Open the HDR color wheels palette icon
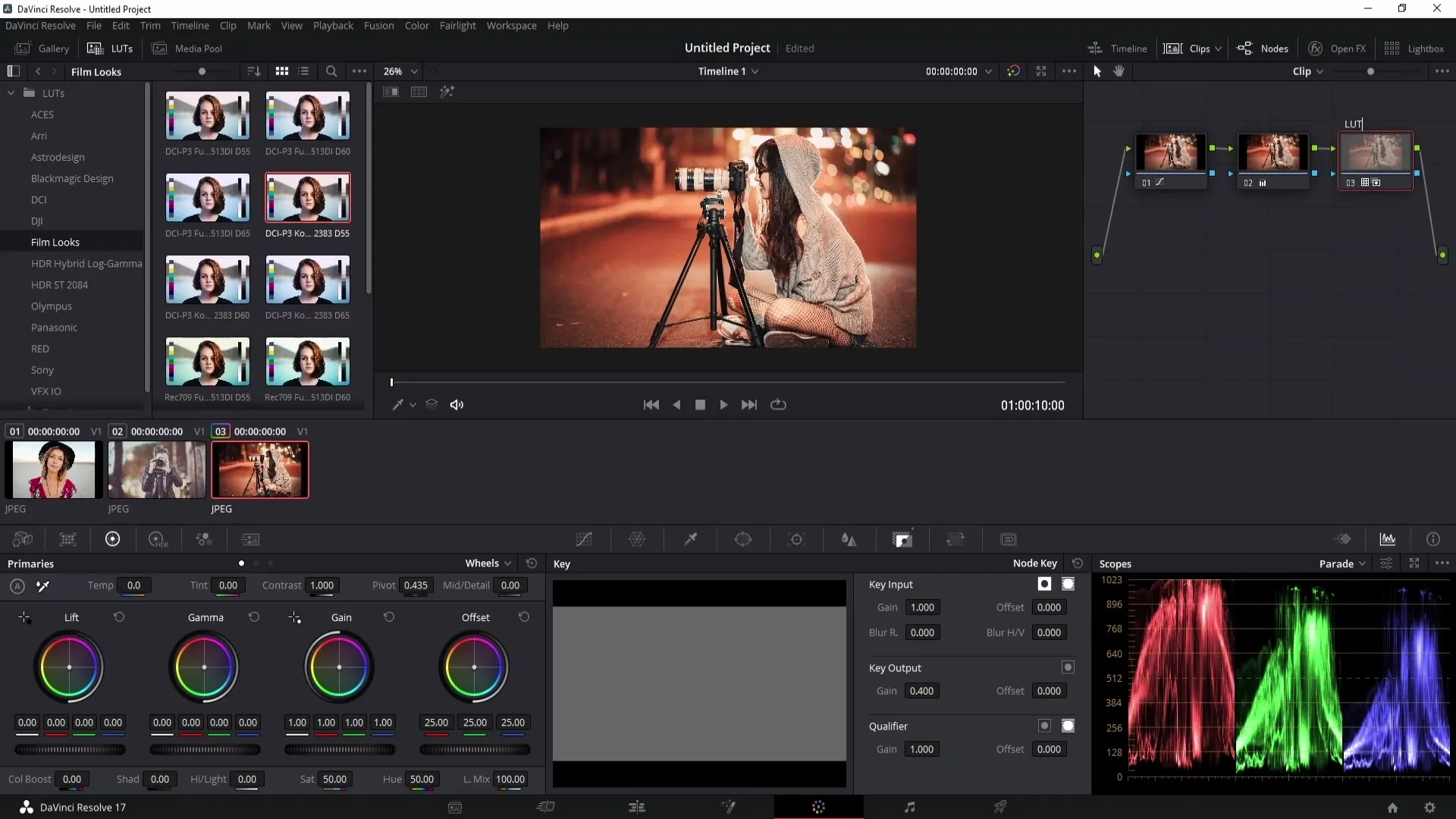 tap(158, 539)
